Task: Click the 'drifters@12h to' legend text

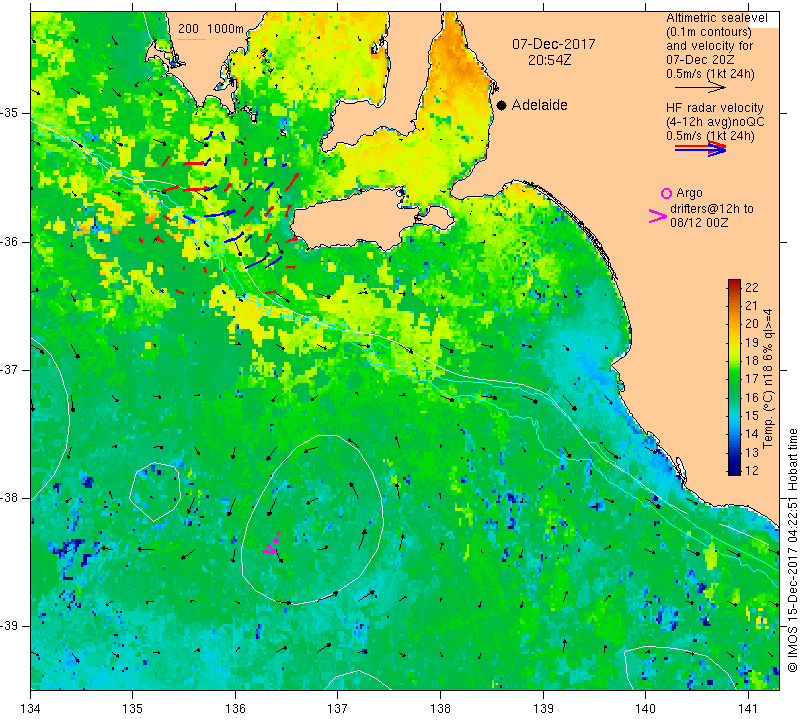Action: coord(711,209)
